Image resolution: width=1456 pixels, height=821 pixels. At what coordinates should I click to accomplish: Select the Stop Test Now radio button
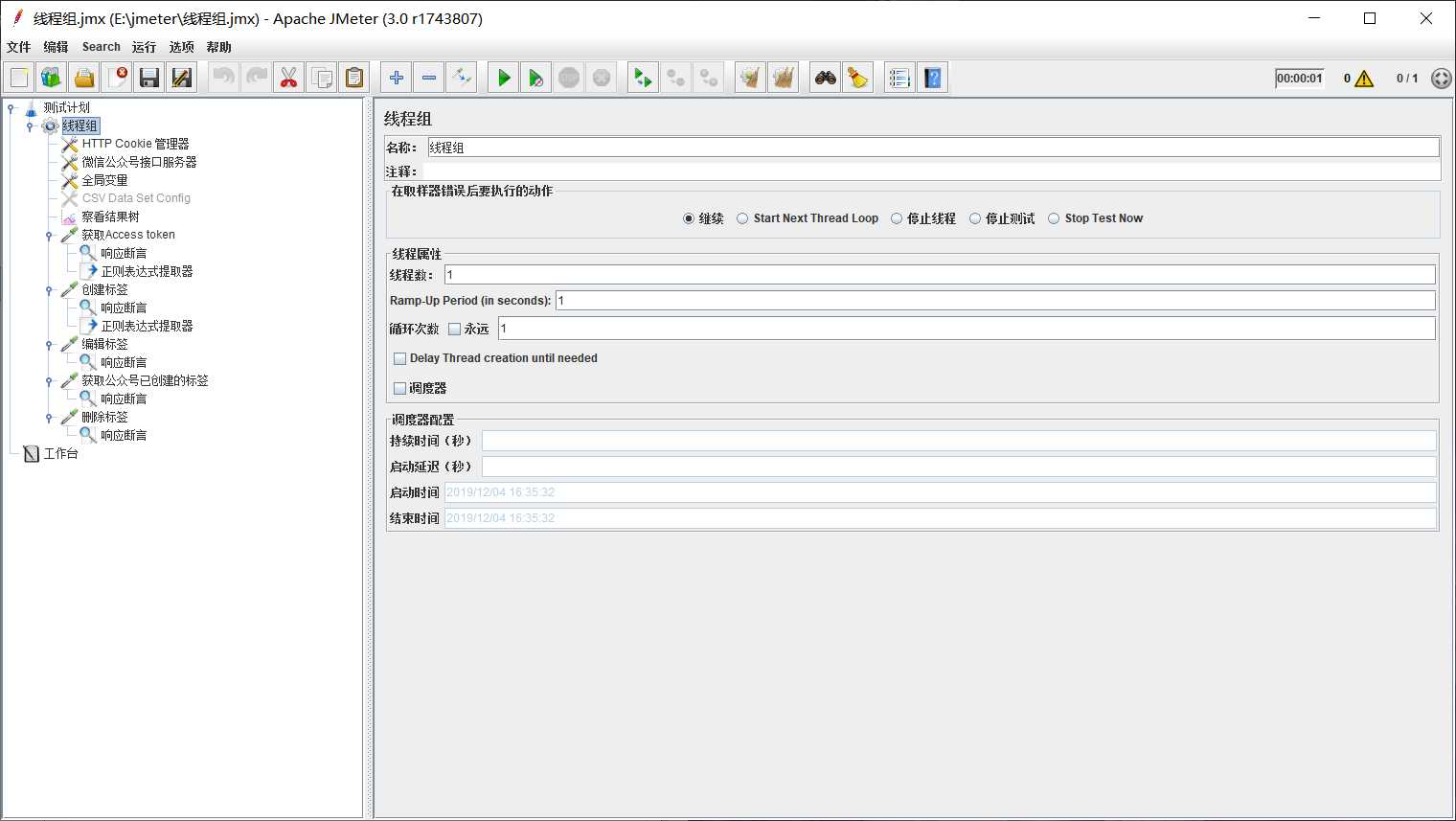[1054, 218]
